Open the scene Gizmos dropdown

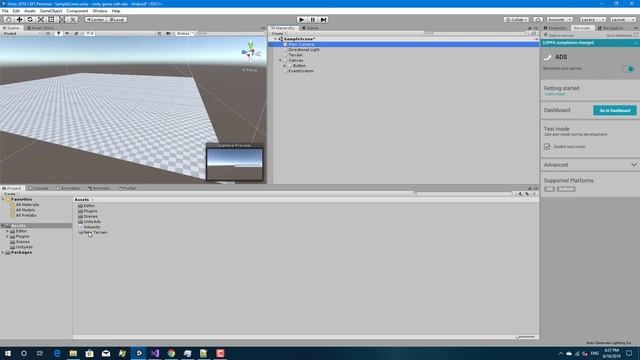click(184, 33)
